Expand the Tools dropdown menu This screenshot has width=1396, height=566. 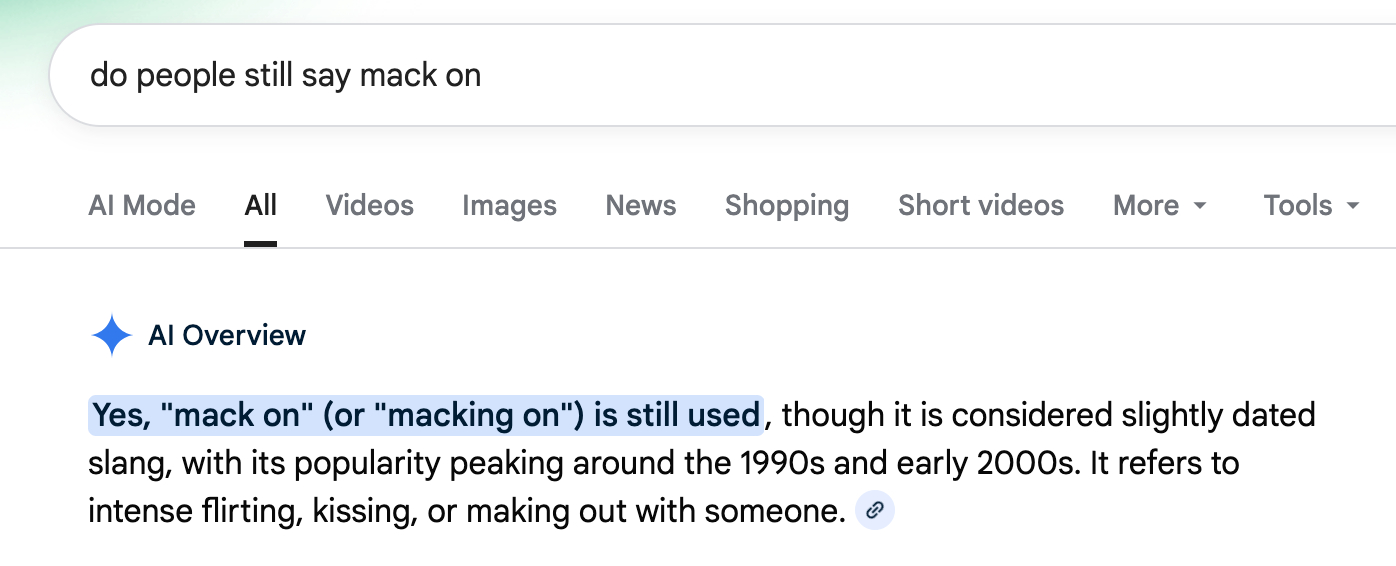point(1310,206)
